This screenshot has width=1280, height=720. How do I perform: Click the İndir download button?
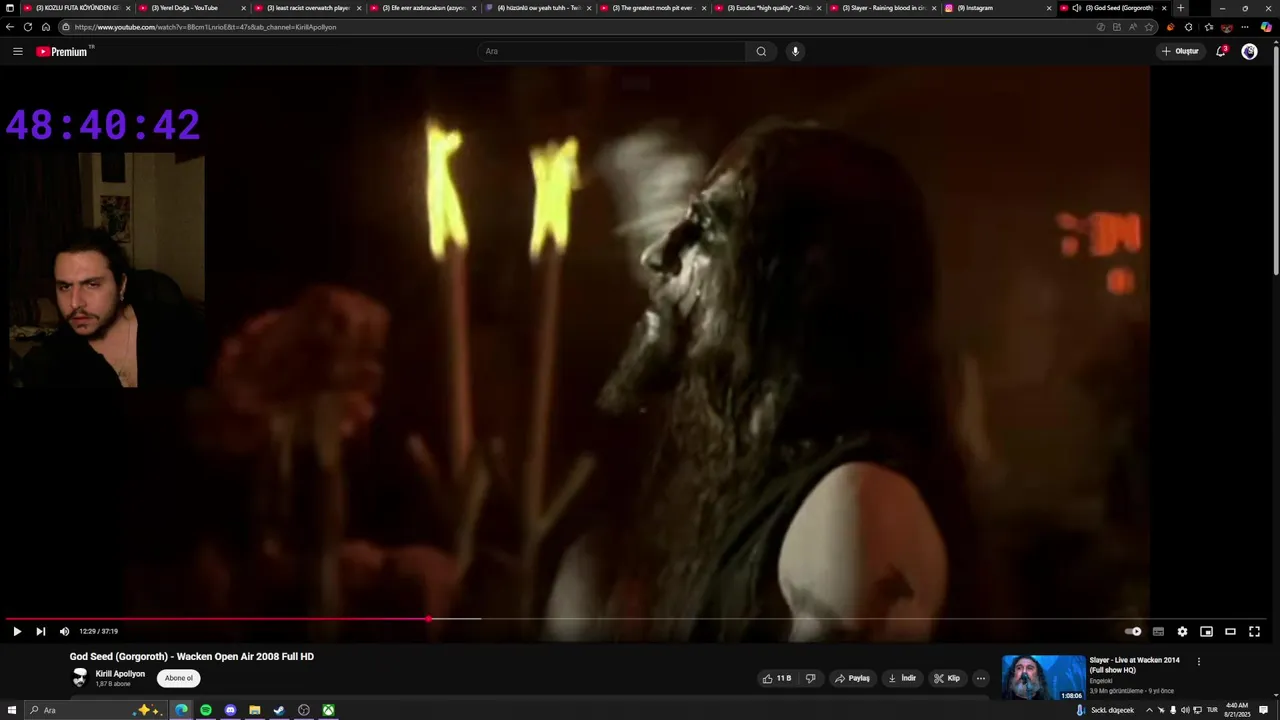(902, 678)
